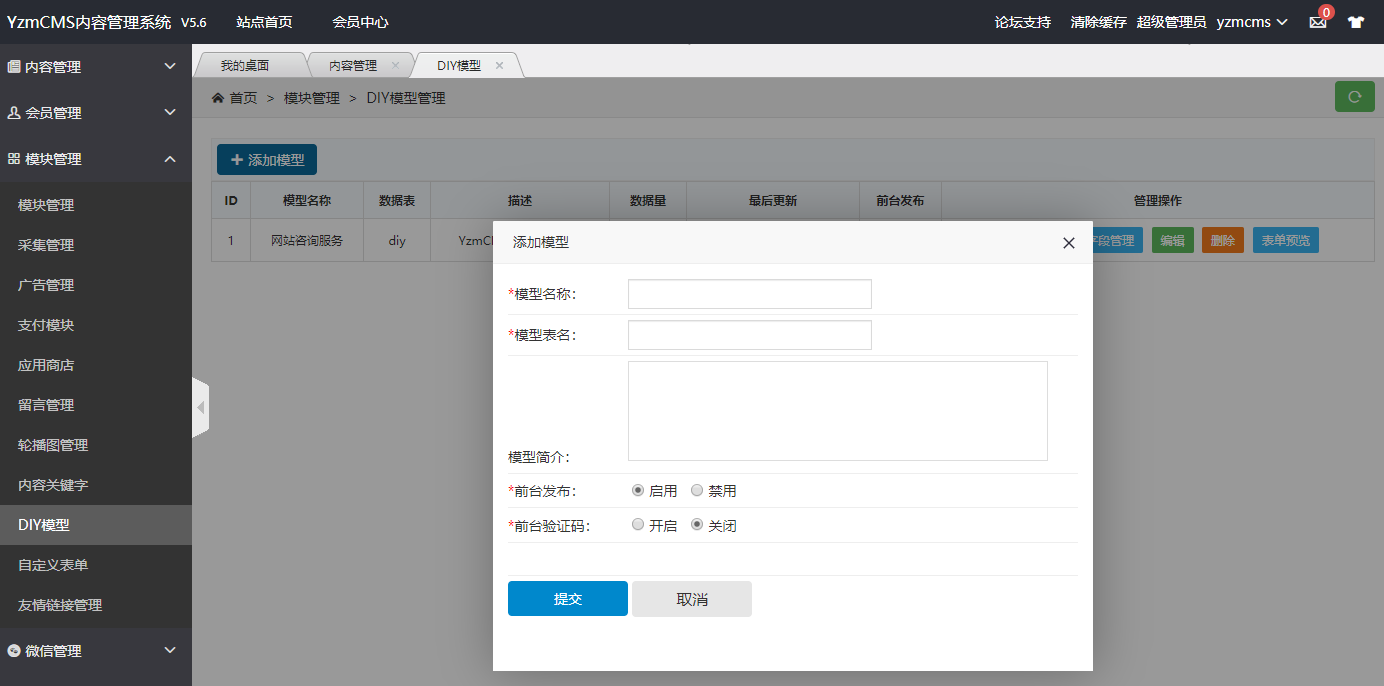The image size is (1384, 686).
Task: Expand the 内容管理 sidebar section
Action: pyautogui.click(x=95, y=67)
